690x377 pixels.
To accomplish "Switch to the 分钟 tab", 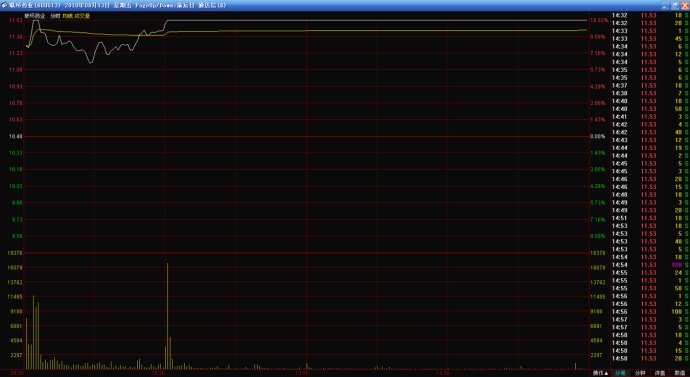I will [x=640, y=373].
